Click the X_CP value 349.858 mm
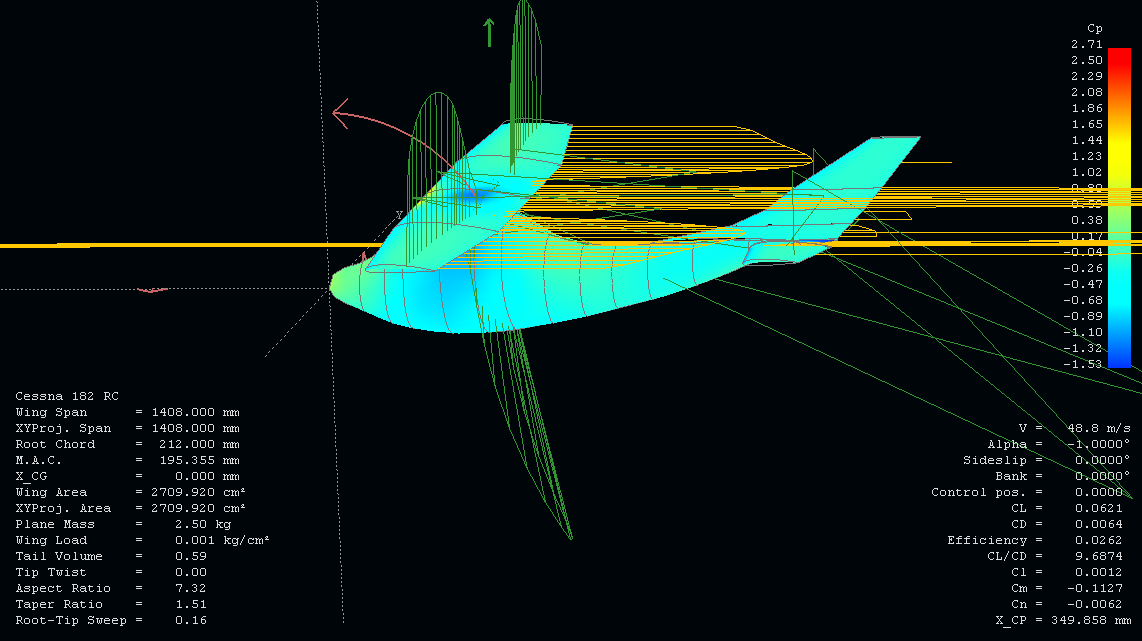The height and width of the screenshot is (641, 1142). click(x=1091, y=621)
